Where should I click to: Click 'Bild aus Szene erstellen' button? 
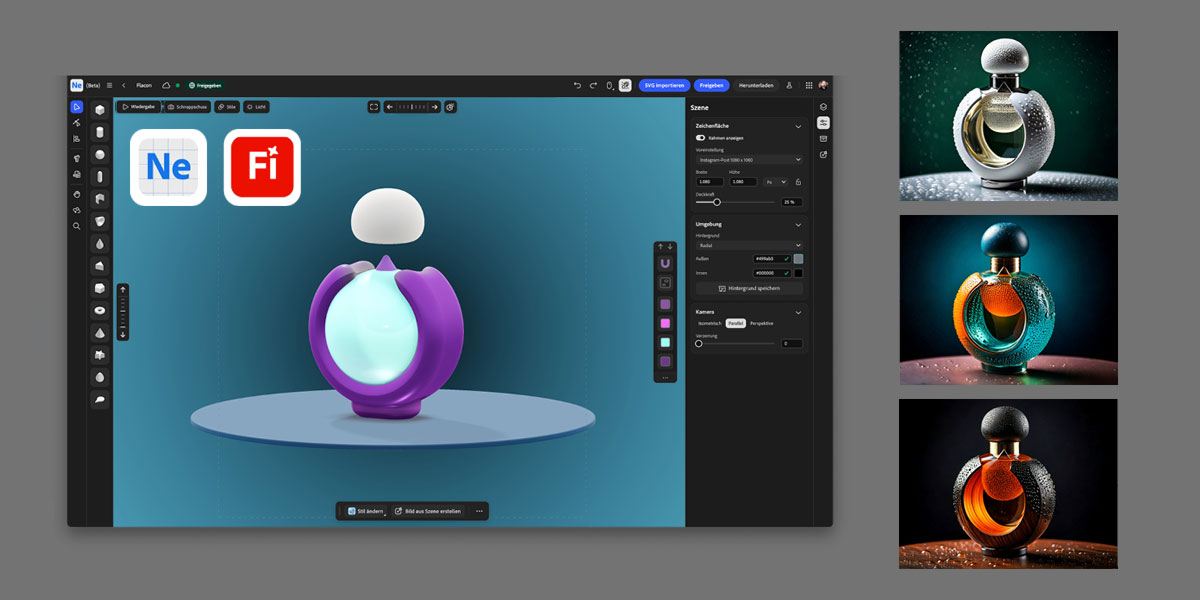[428, 511]
